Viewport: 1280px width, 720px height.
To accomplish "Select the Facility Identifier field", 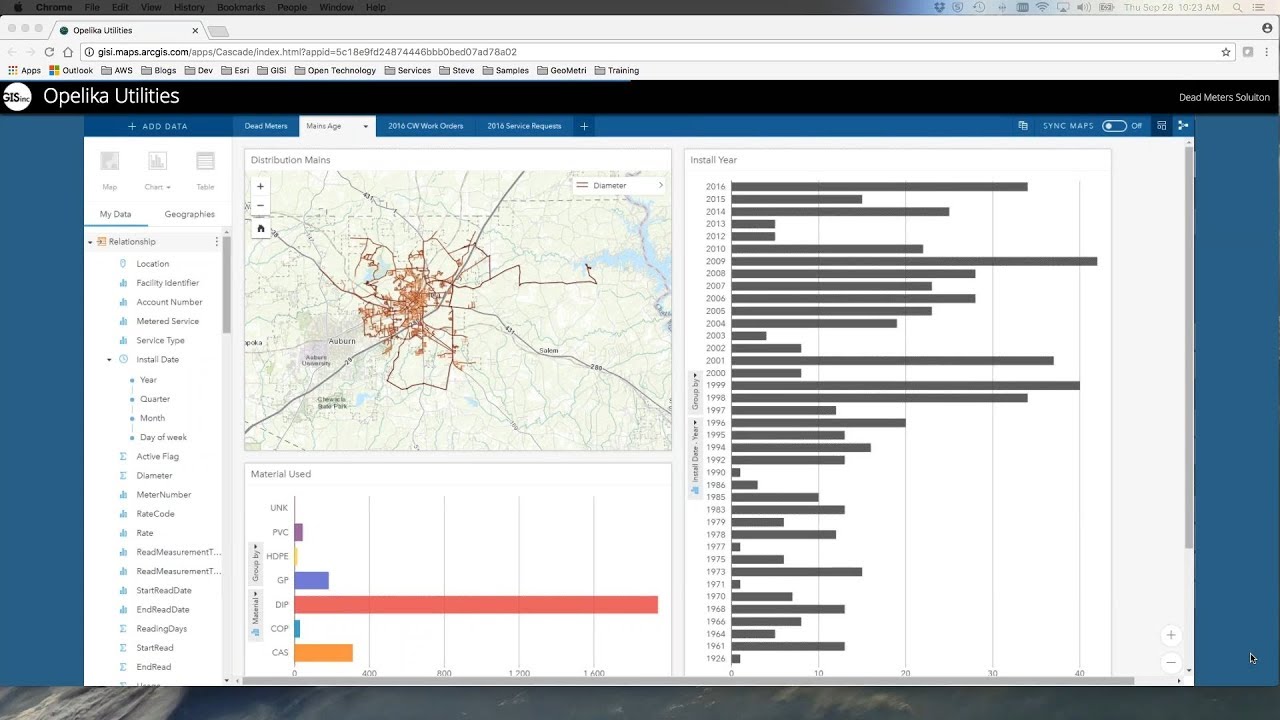I will [167, 283].
